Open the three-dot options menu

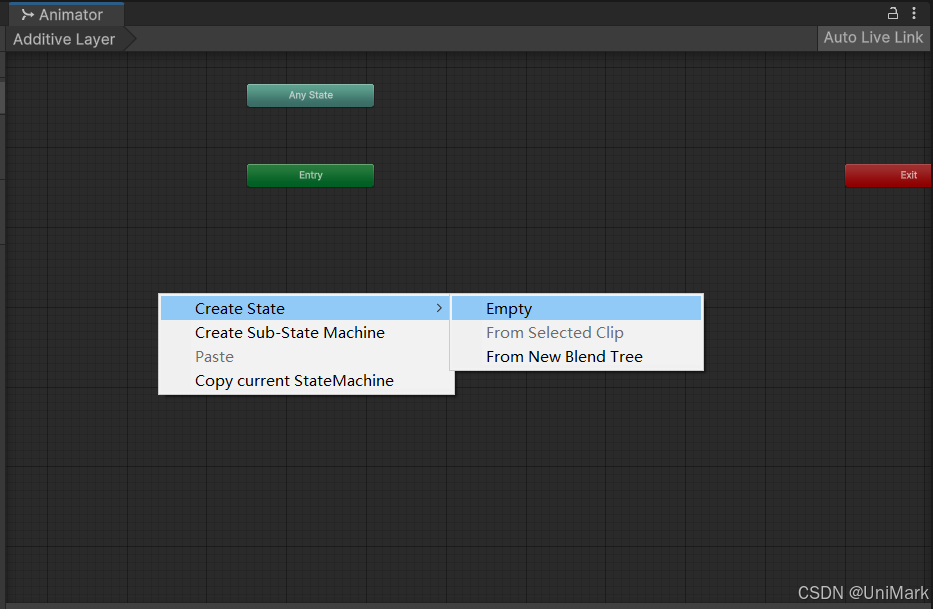point(914,13)
